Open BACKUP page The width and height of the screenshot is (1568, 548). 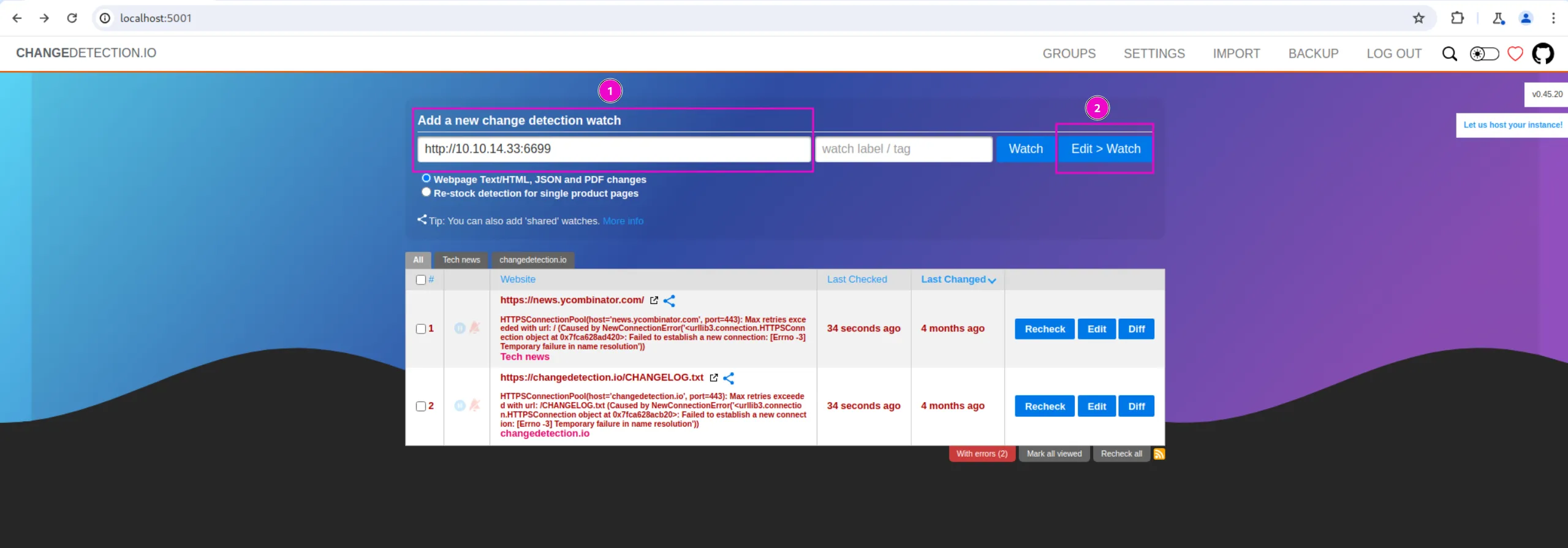[x=1313, y=54]
